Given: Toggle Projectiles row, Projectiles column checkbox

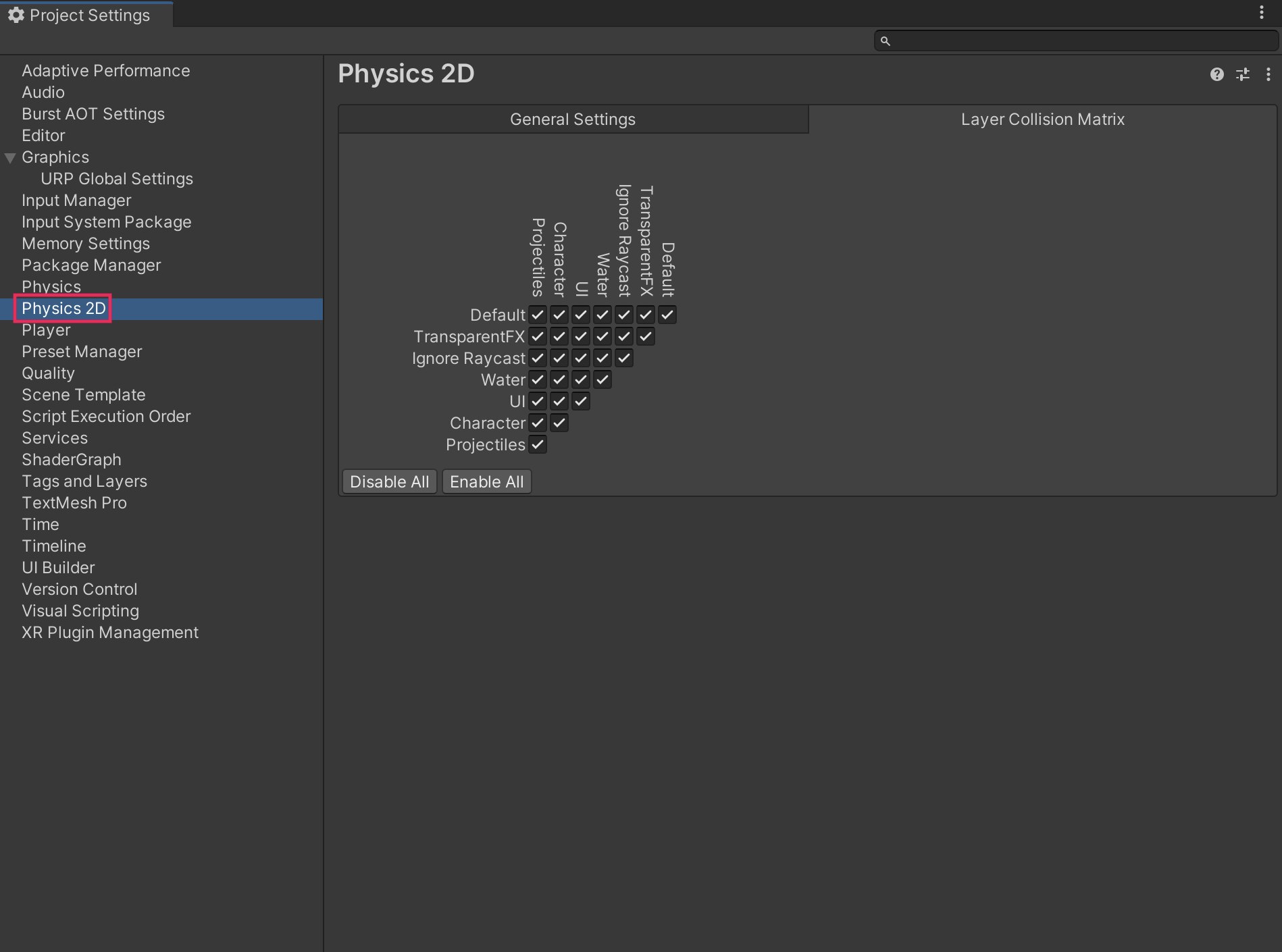Looking at the screenshot, I should 538,444.
